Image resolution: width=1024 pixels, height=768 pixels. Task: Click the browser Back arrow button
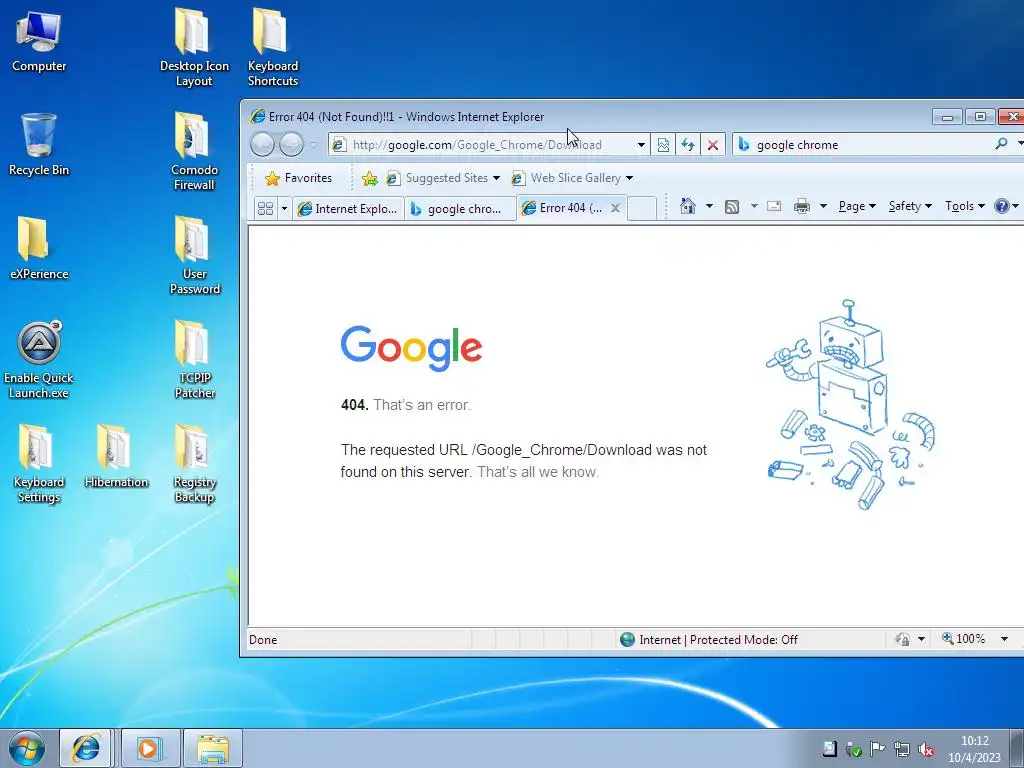tap(263, 144)
